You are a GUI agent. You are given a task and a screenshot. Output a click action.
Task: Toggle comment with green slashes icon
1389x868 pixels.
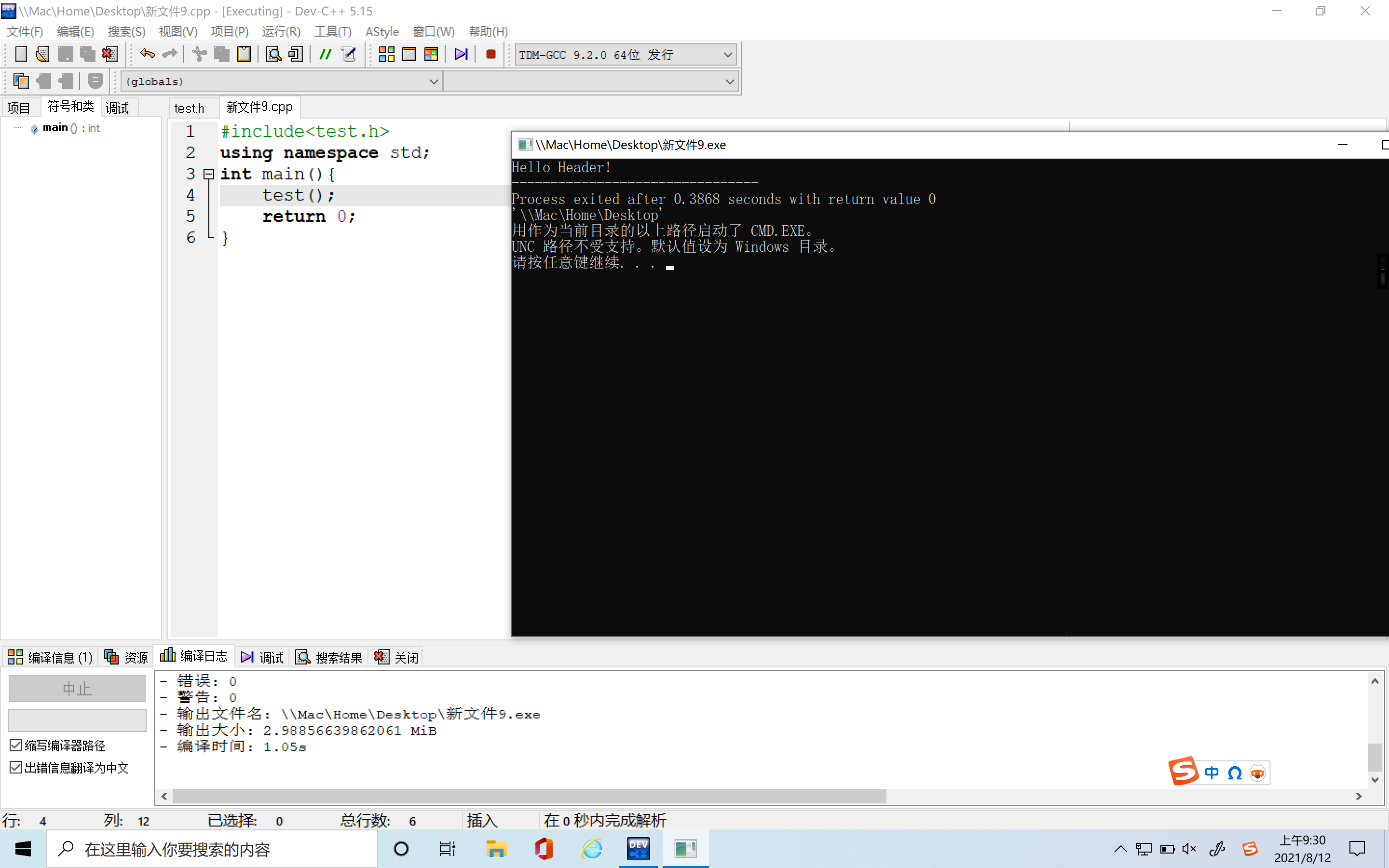(x=326, y=54)
